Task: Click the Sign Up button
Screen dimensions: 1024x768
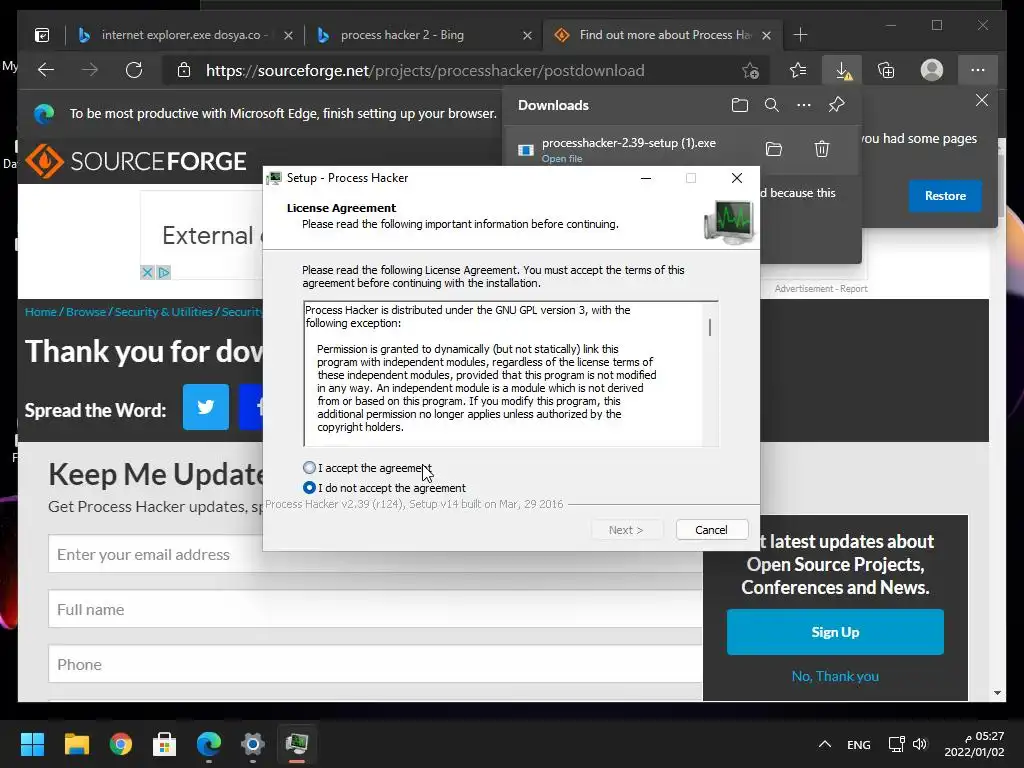Action: point(835,632)
